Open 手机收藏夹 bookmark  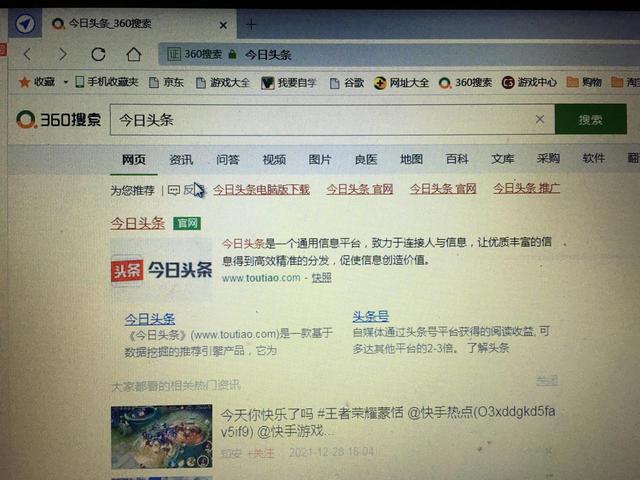tap(107, 82)
